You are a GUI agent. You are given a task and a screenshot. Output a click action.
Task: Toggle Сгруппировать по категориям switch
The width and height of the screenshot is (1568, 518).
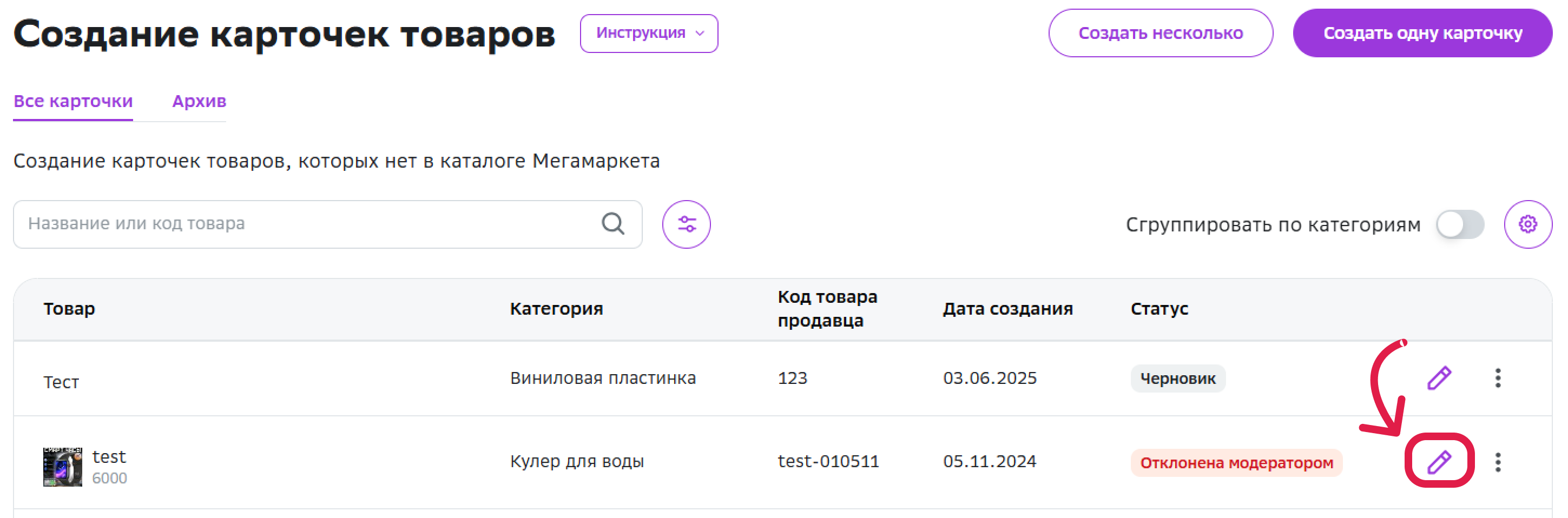[x=1460, y=224]
